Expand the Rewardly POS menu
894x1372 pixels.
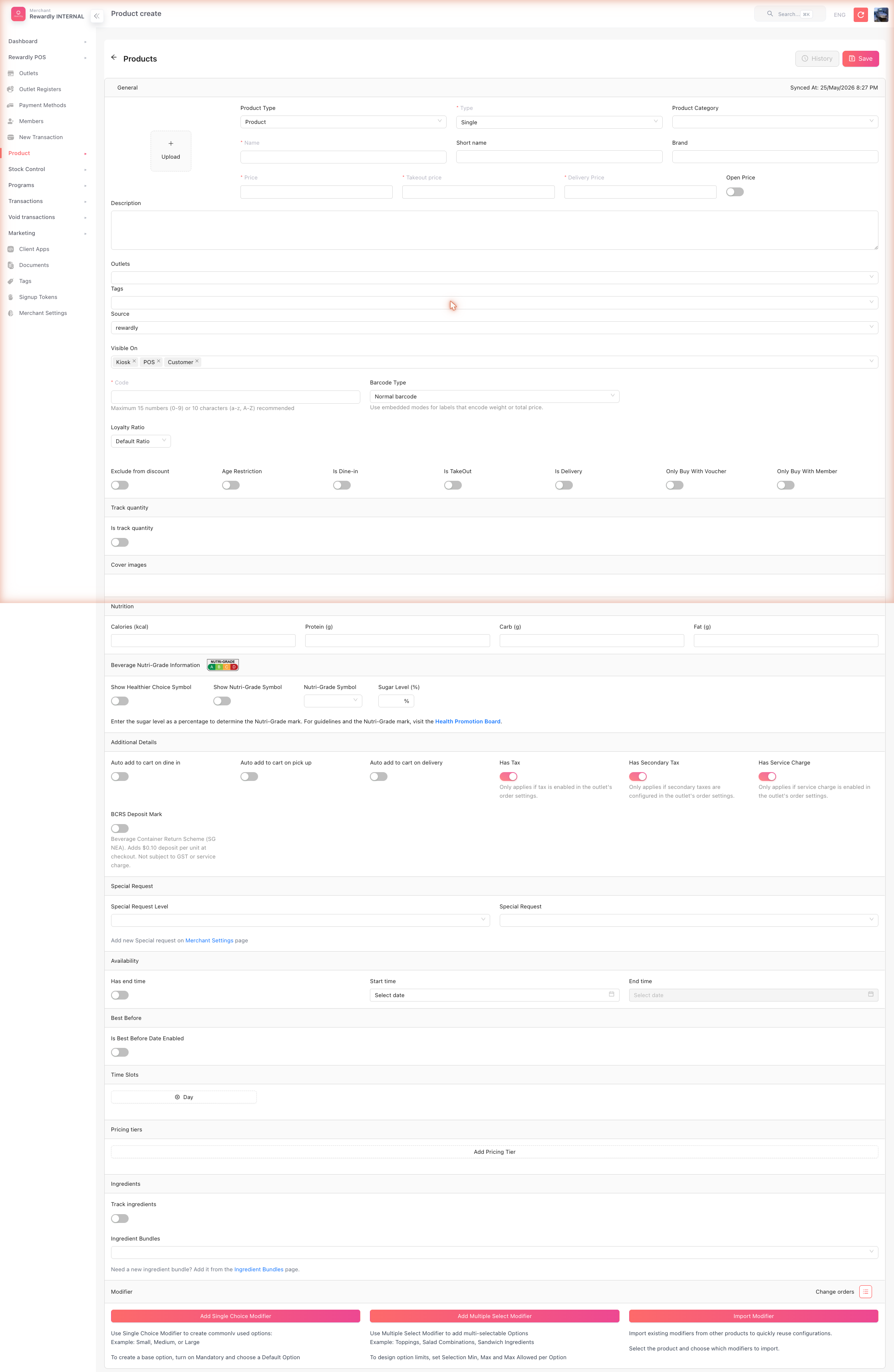point(47,58)
